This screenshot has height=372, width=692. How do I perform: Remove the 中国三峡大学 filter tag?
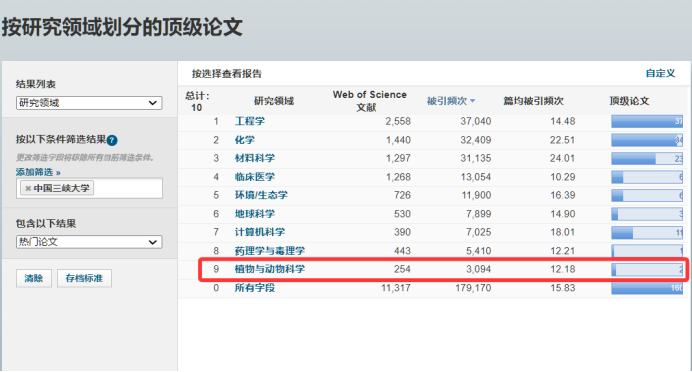28,188
